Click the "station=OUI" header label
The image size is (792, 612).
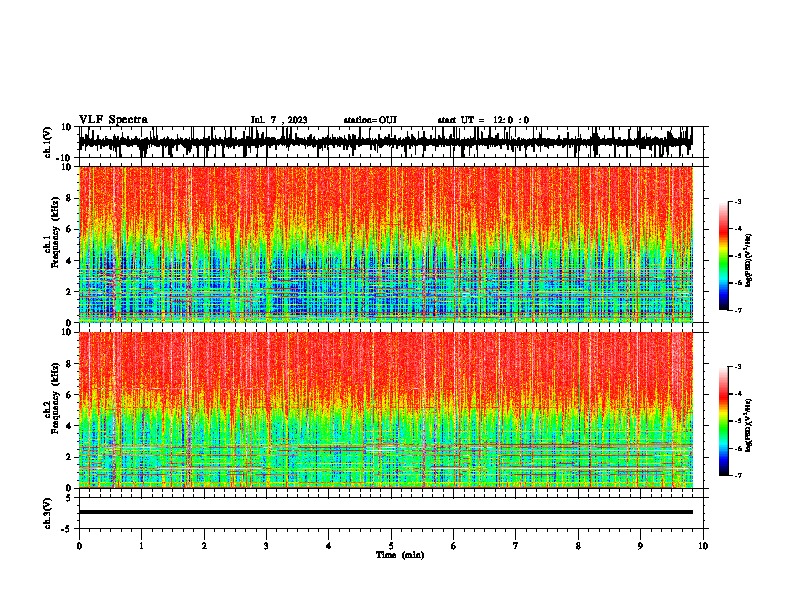[370, 120]
